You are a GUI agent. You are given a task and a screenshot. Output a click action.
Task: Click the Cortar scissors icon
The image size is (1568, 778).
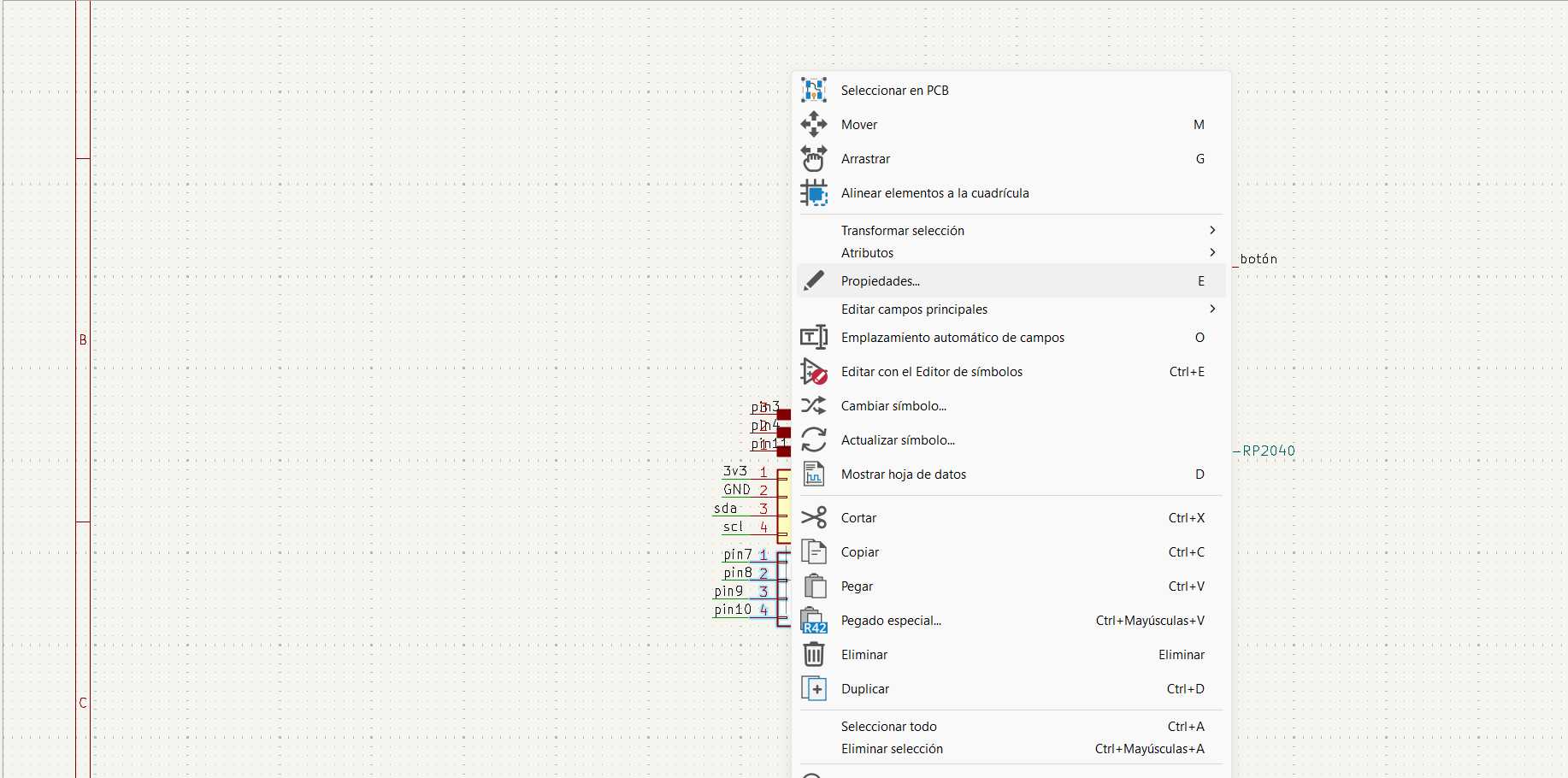coord(815,517)
